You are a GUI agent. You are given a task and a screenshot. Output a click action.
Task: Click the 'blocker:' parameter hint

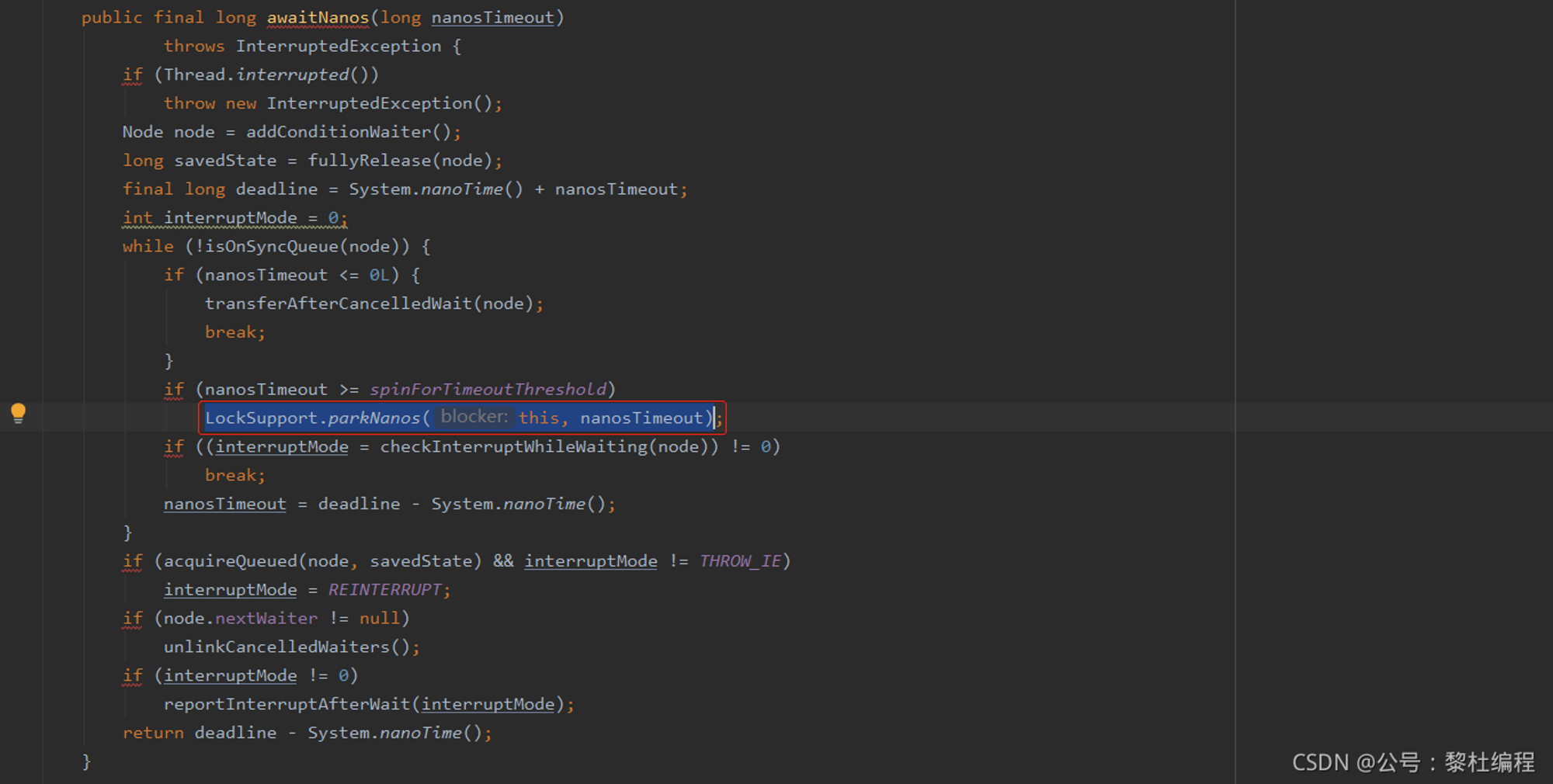(474, 417)
